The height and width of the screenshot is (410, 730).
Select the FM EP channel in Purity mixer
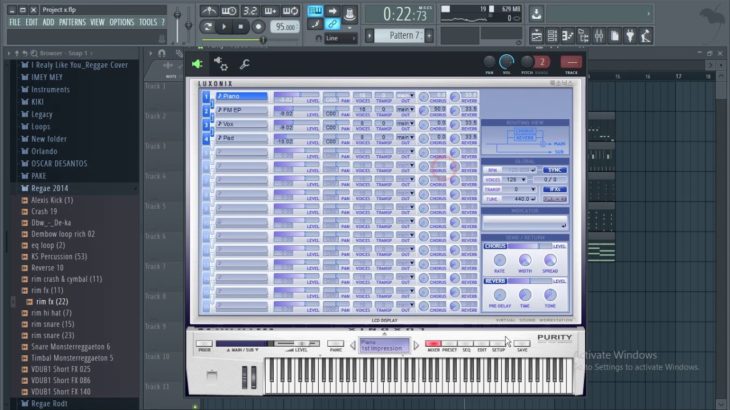242,110
